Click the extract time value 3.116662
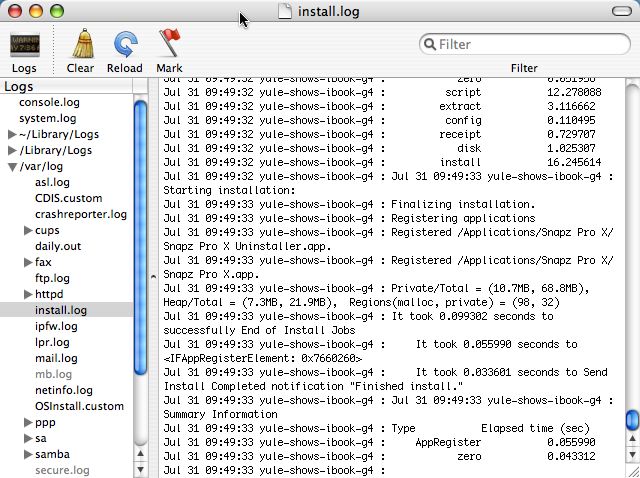The width and height of the screenshot is (640, 478). pyautogui.click(x=571, y=107)
